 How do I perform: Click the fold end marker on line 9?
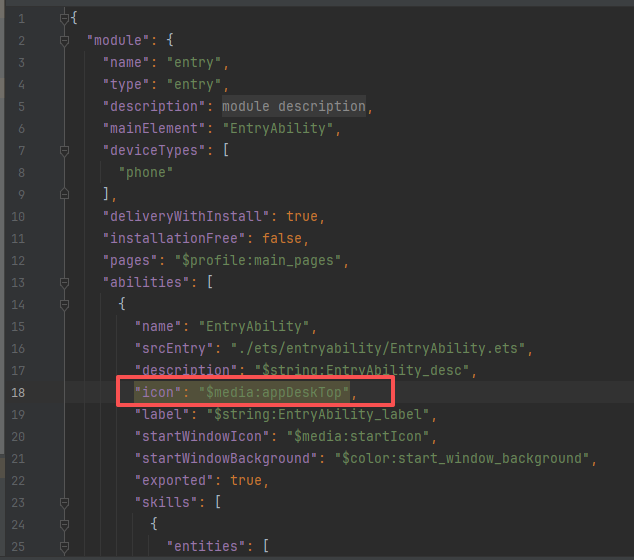coord(64,194)
